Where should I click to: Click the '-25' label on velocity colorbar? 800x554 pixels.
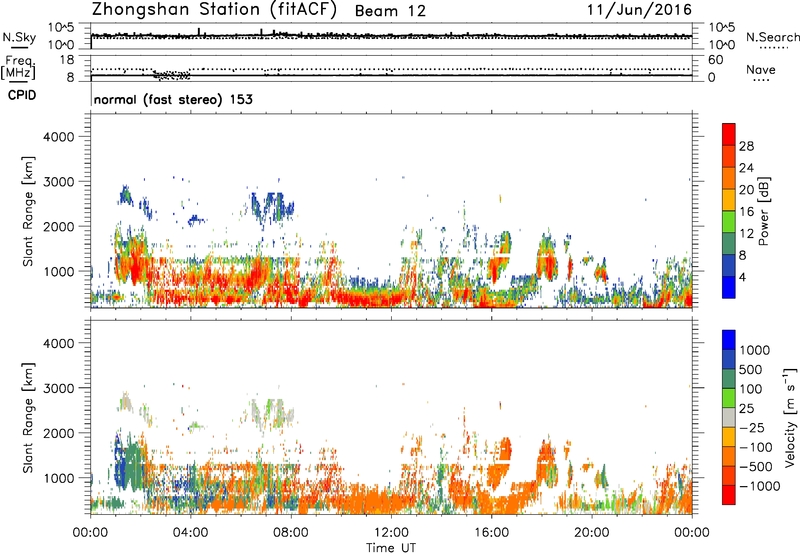tap(752, 427)
